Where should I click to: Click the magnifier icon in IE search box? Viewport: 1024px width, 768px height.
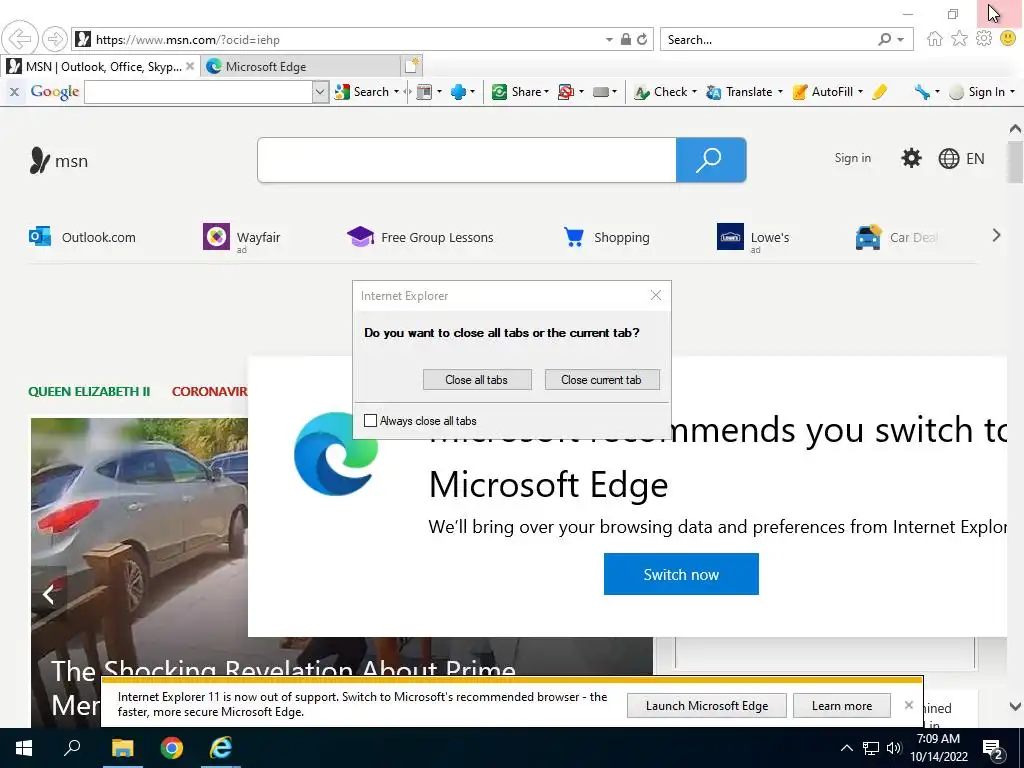pos(884,39)
